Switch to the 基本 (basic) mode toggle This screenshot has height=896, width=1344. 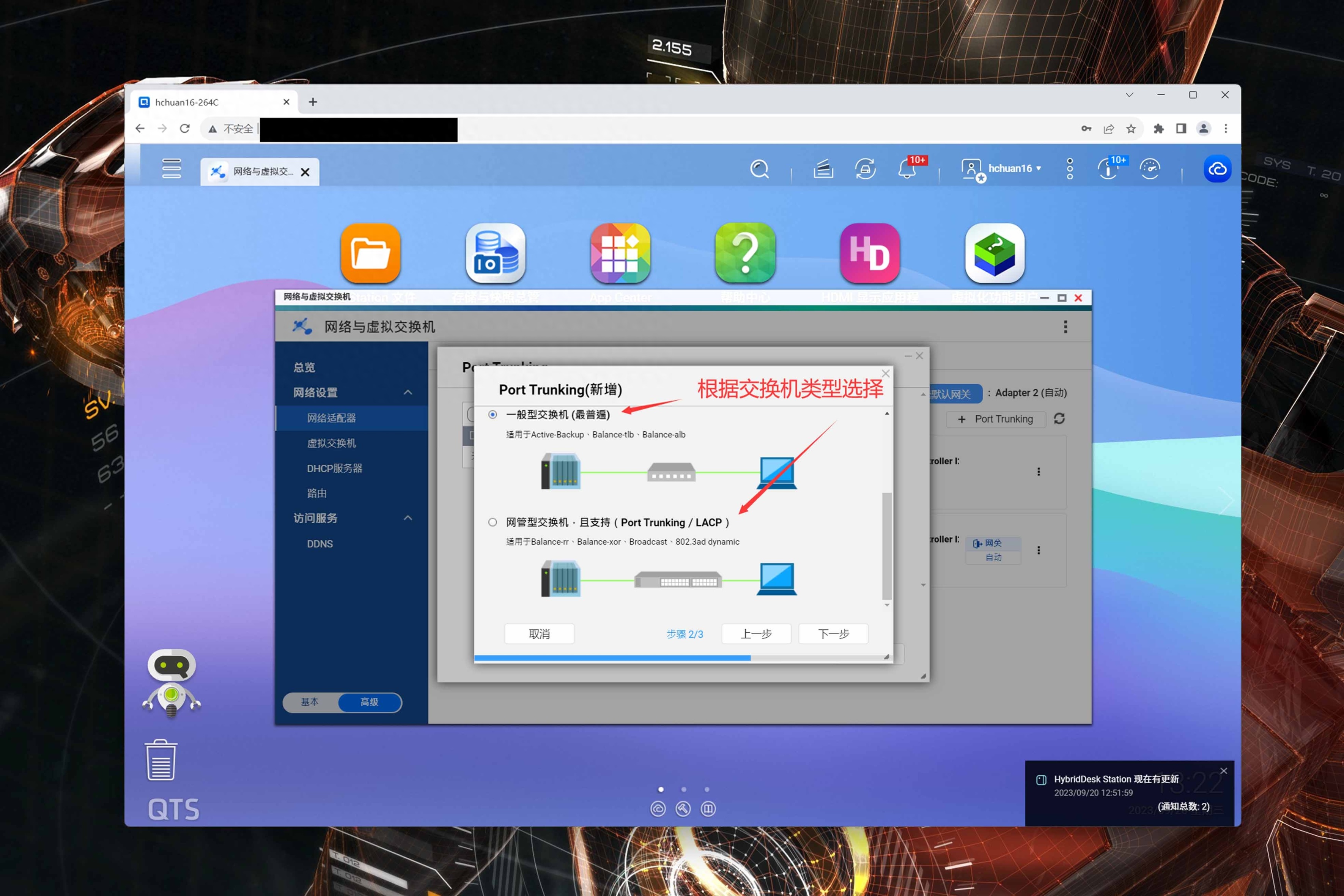tap(310, 702)
